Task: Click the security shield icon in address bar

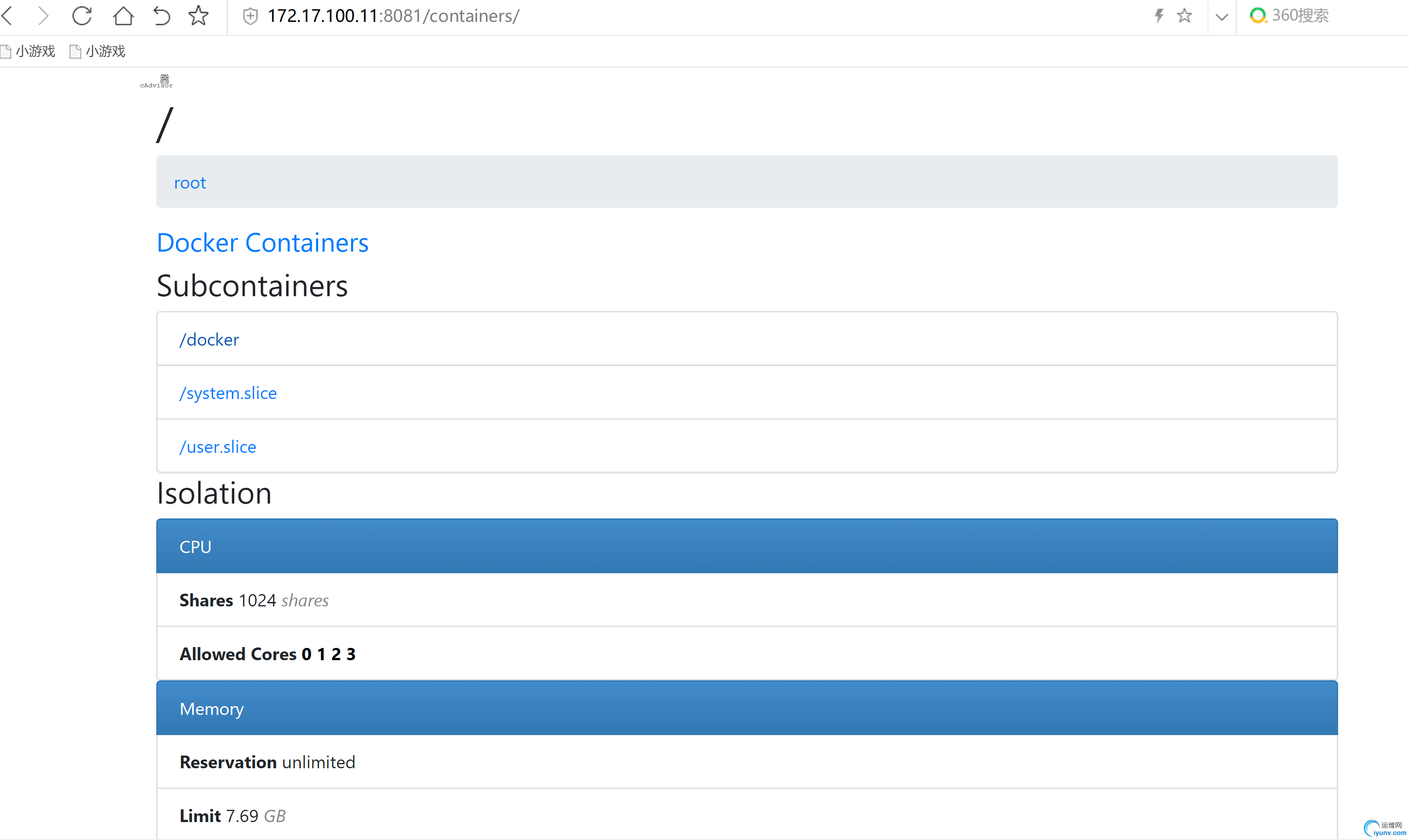Action: [x=250, y=17]
